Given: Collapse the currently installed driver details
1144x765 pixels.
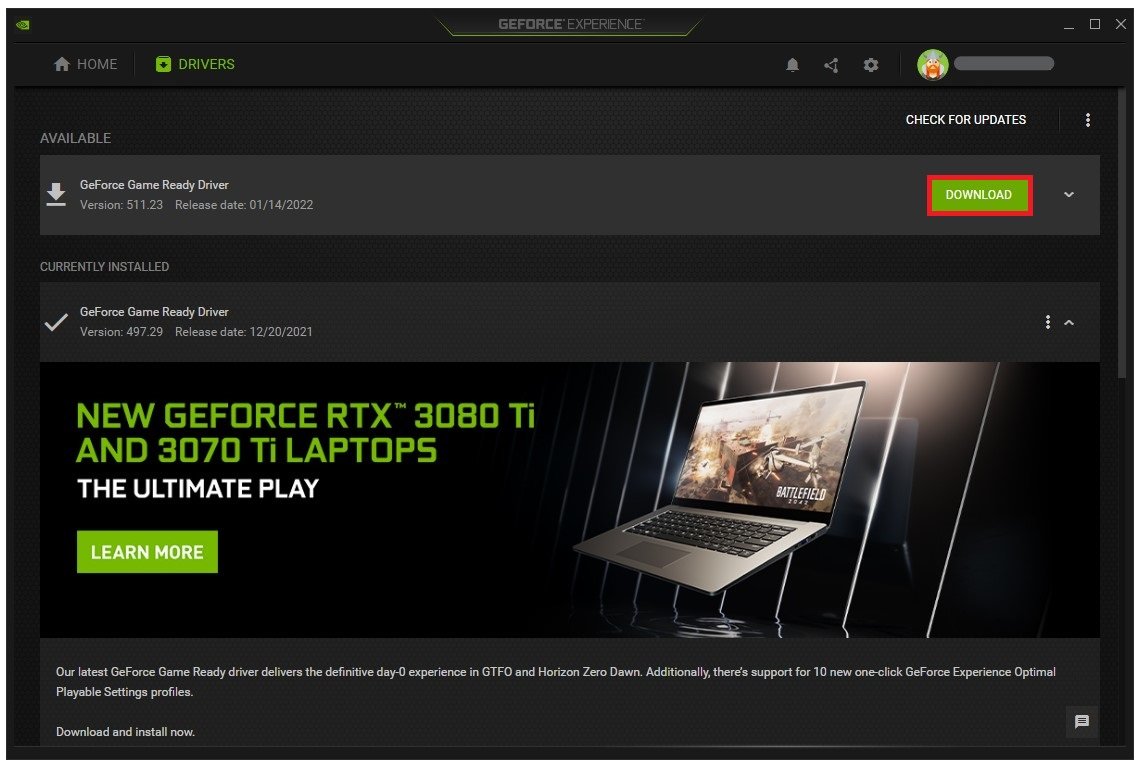Looking at the screenshot, I should tap(1069, 322).
